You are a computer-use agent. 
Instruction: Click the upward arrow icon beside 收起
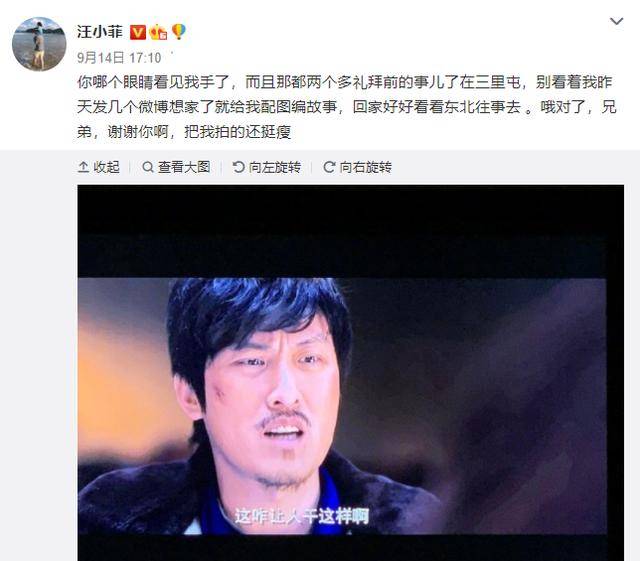[x=83, y=167]
